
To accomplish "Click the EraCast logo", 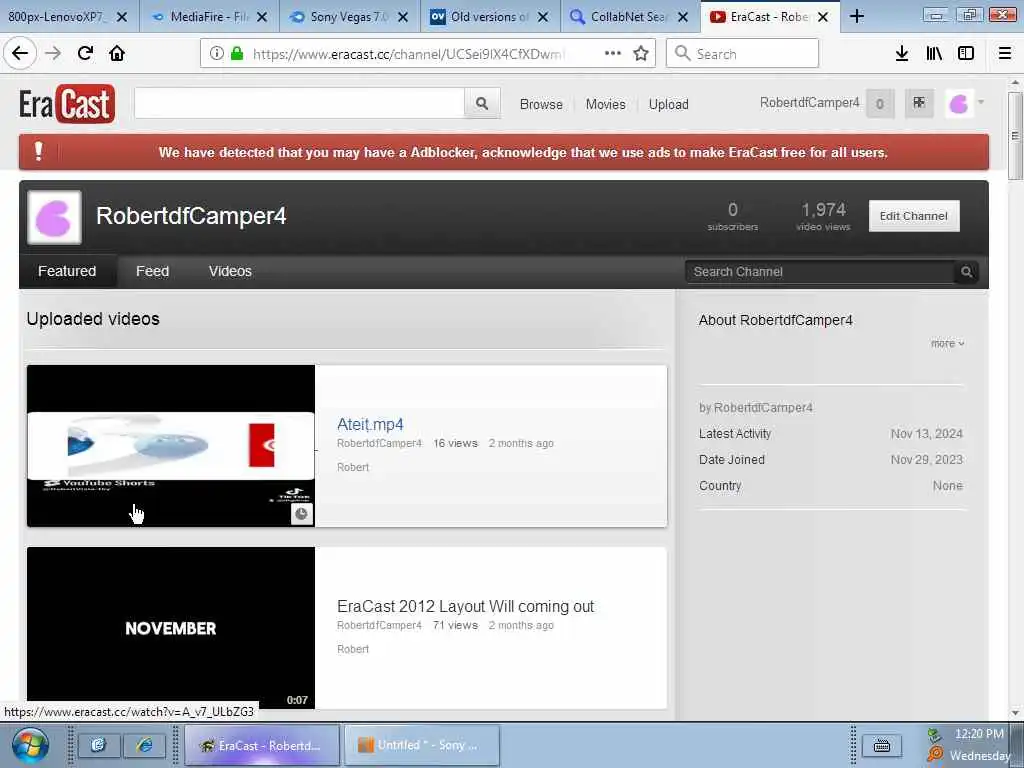I will [x=67, y=104].
